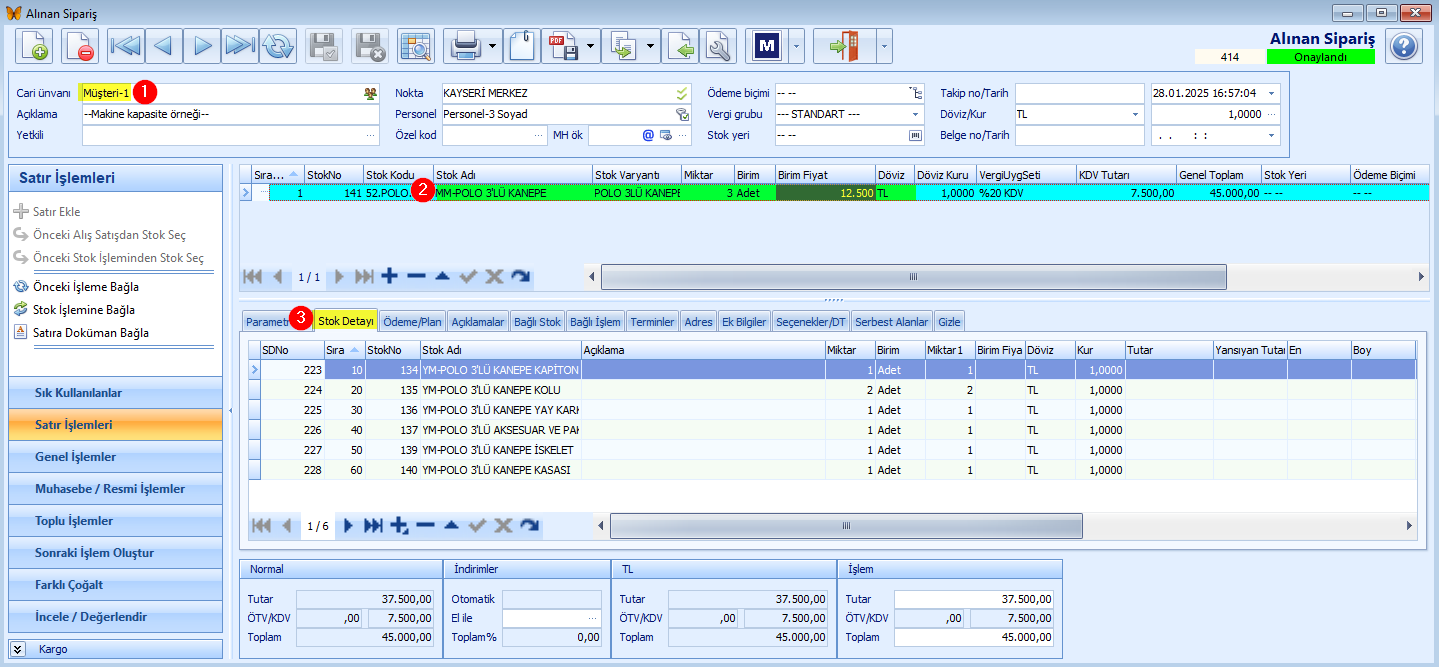Image resolution: width=1439 pixels, height=667 pixels.
Task: Click the copy documents icon
Action: (x=623, y=46)
